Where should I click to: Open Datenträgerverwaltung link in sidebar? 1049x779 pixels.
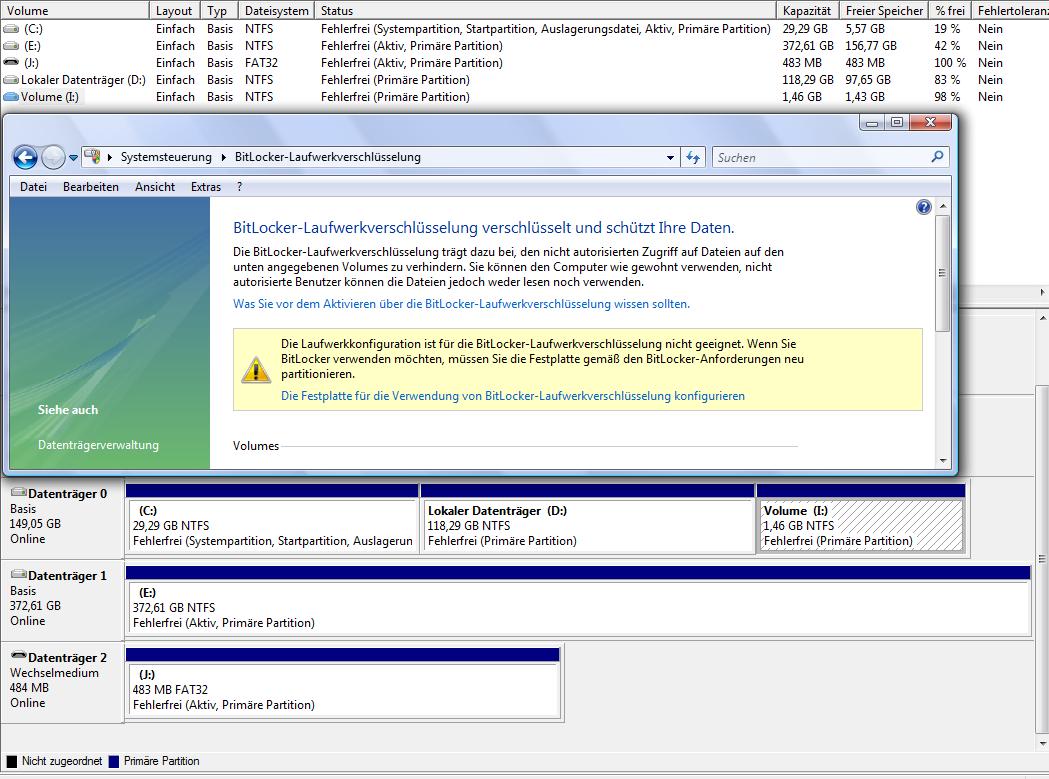98,445
